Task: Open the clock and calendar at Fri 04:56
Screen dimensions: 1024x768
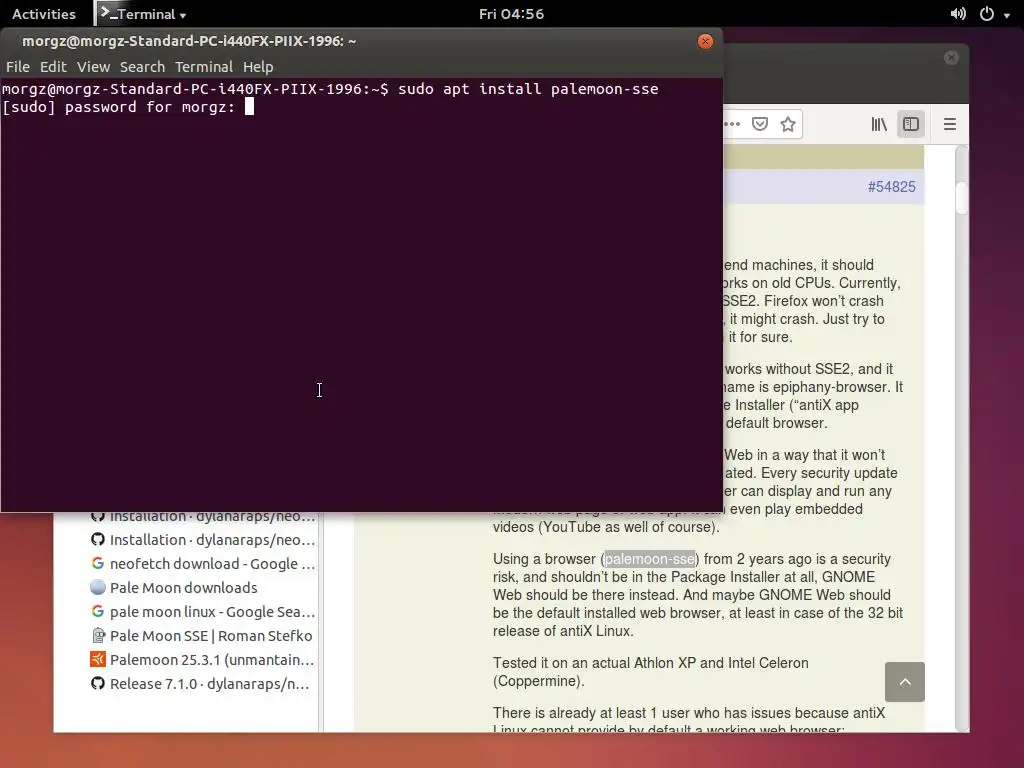Action: tap(511, 14)
